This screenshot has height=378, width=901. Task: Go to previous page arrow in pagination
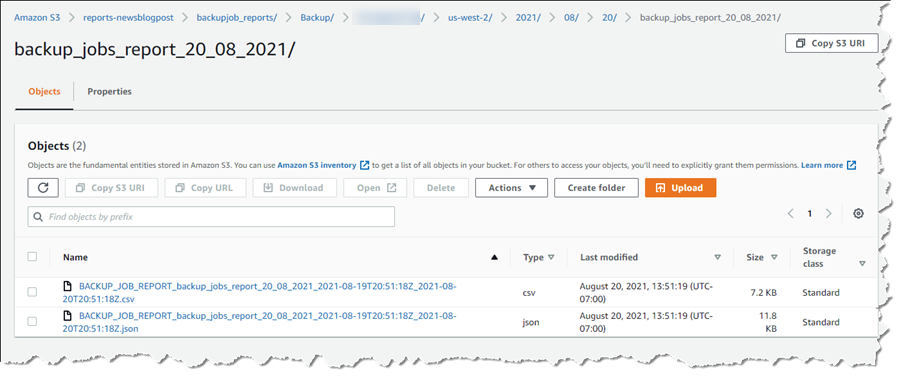pos(791,214)
